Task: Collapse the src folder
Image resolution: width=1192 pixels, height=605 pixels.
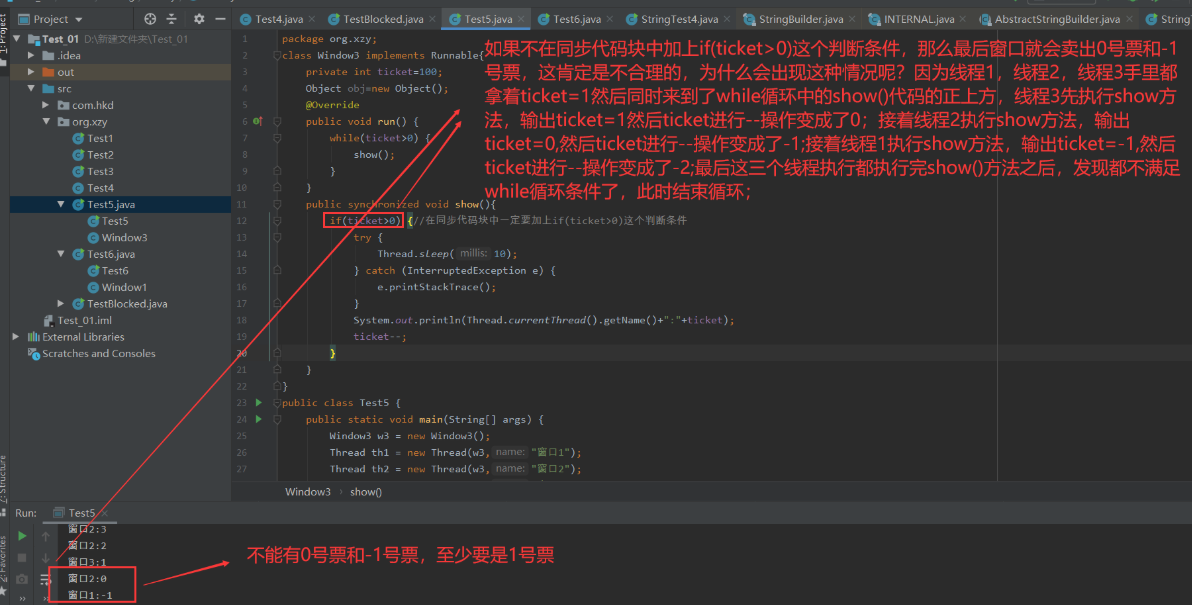Action: click(31, 89)
